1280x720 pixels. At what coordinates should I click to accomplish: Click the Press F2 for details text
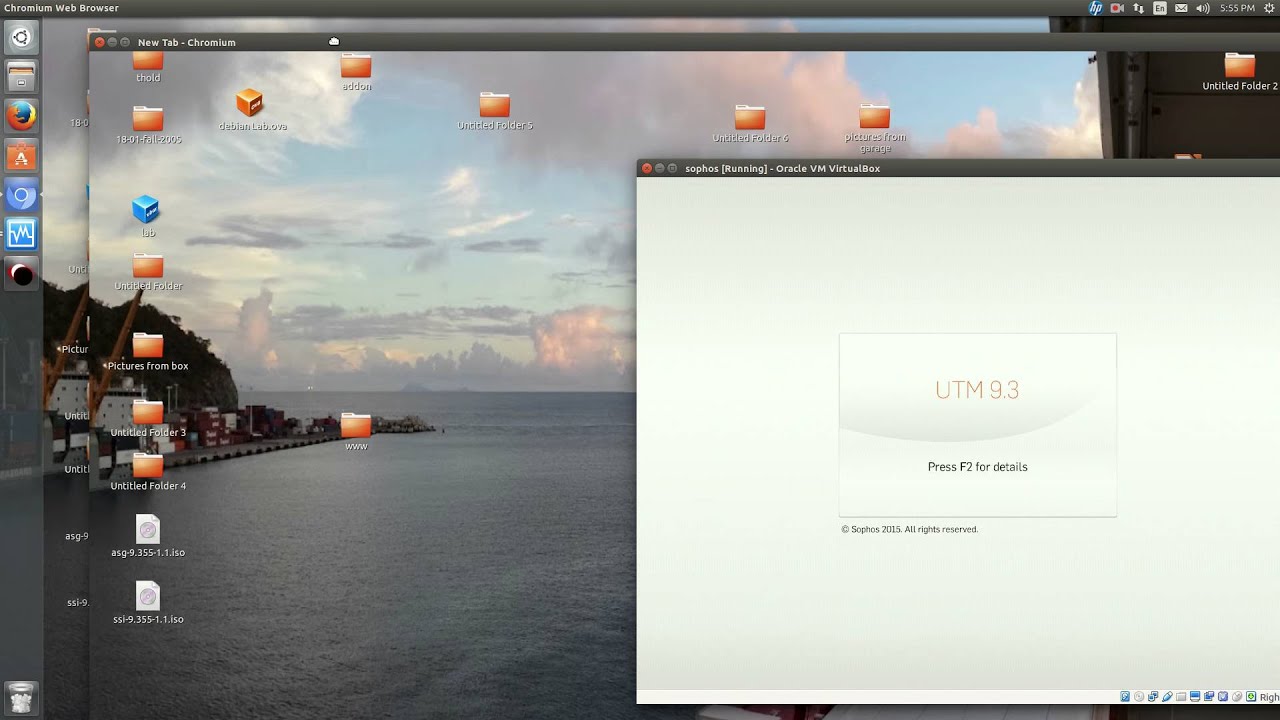pyautogui.click(x=978, y=467)
